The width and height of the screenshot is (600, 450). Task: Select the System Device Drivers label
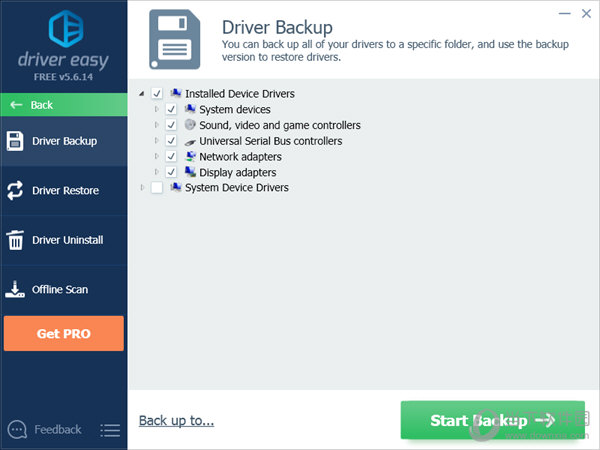point(237,188)
